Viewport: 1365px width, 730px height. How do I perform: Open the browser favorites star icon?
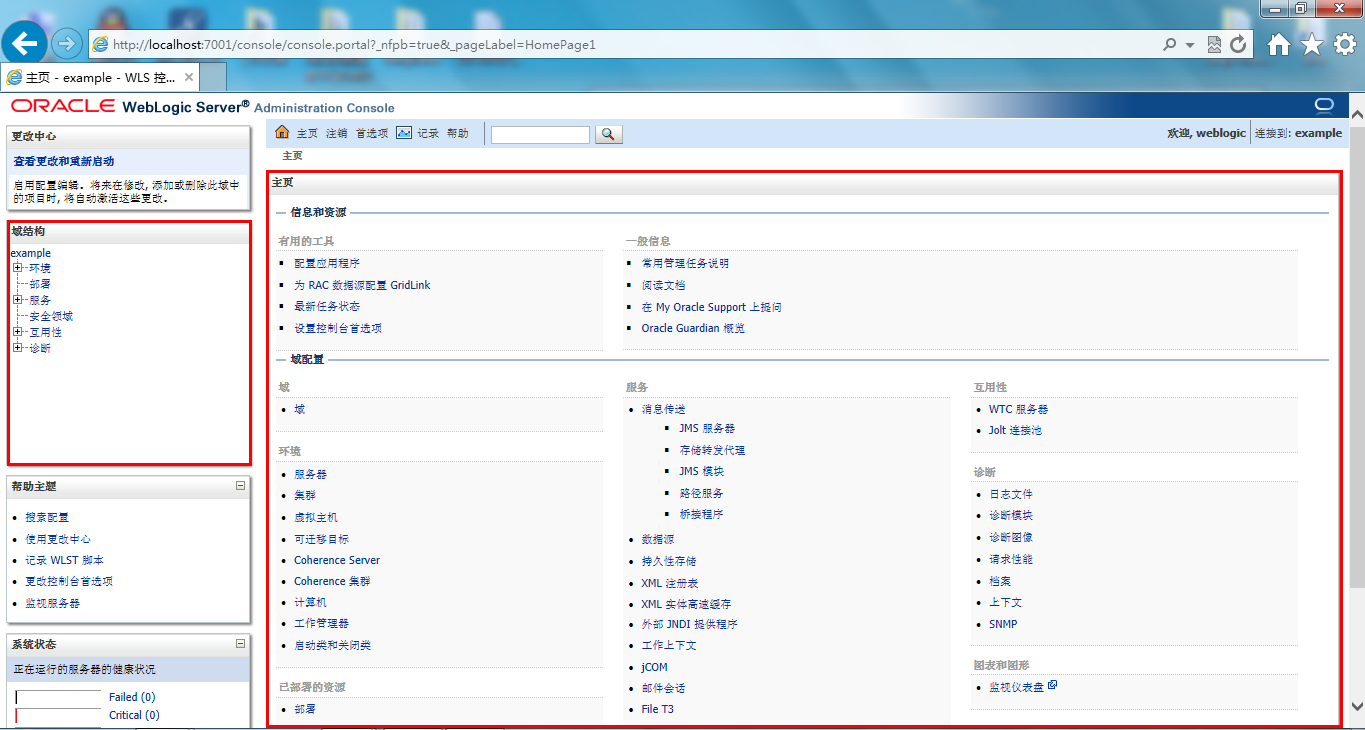(1312, 44)
